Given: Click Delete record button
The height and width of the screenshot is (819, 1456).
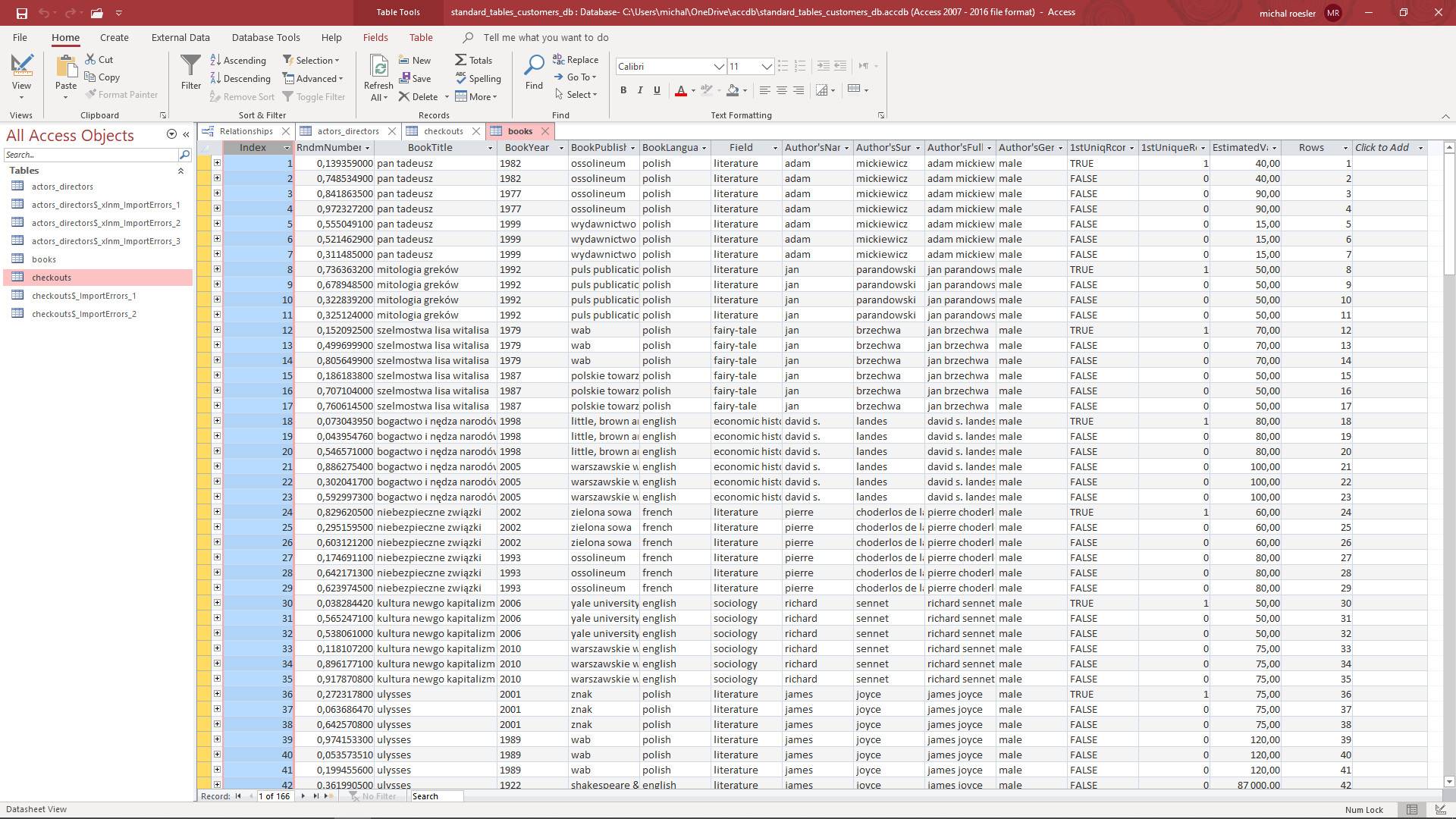Looking at the screenshot, I should [x=419, y=96].
